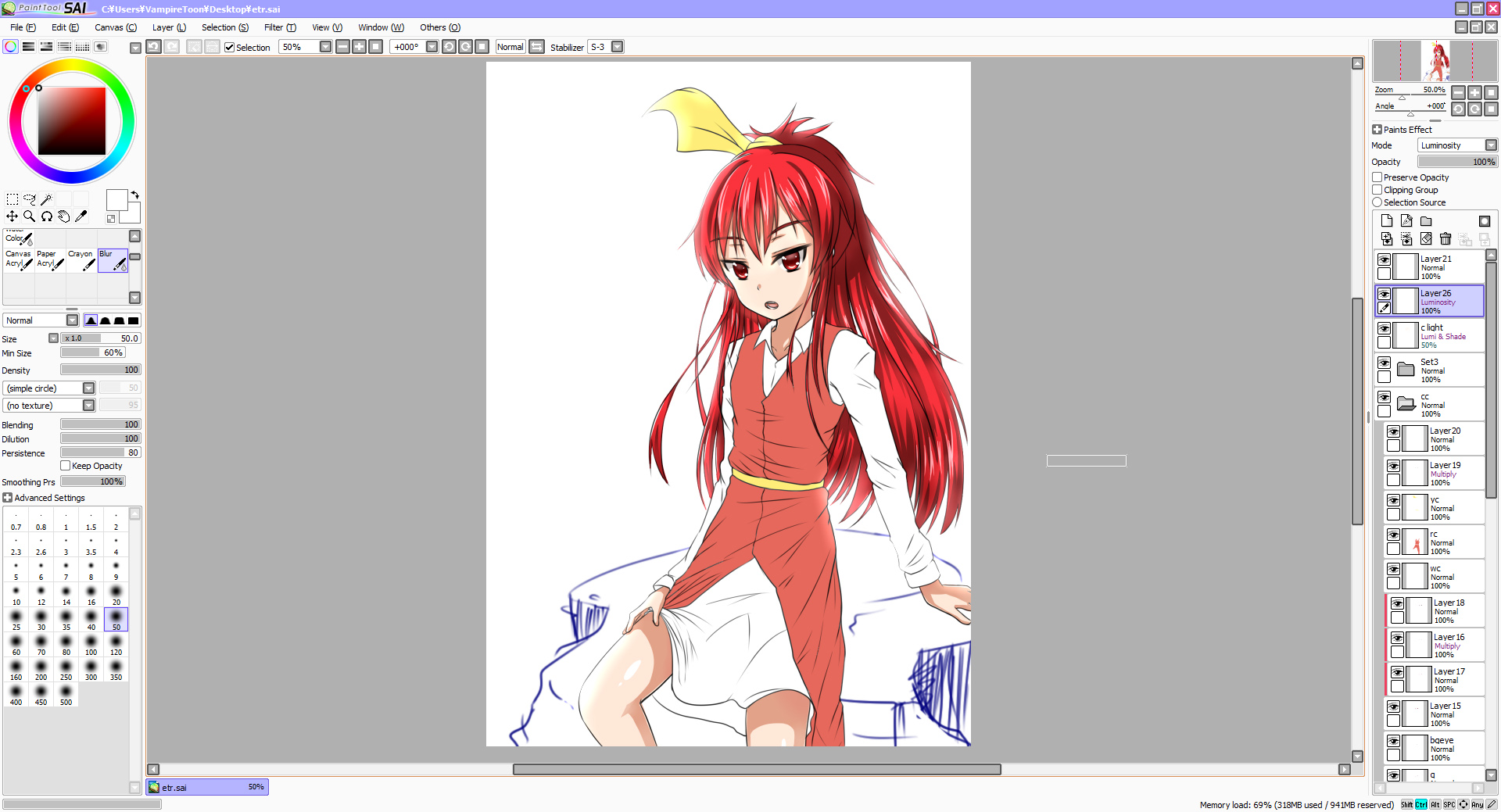Image resolution: width=1501 pixels, height=812 pixels.
Task: Delete the current layer with trash icon
Action: click(1445, 239)
